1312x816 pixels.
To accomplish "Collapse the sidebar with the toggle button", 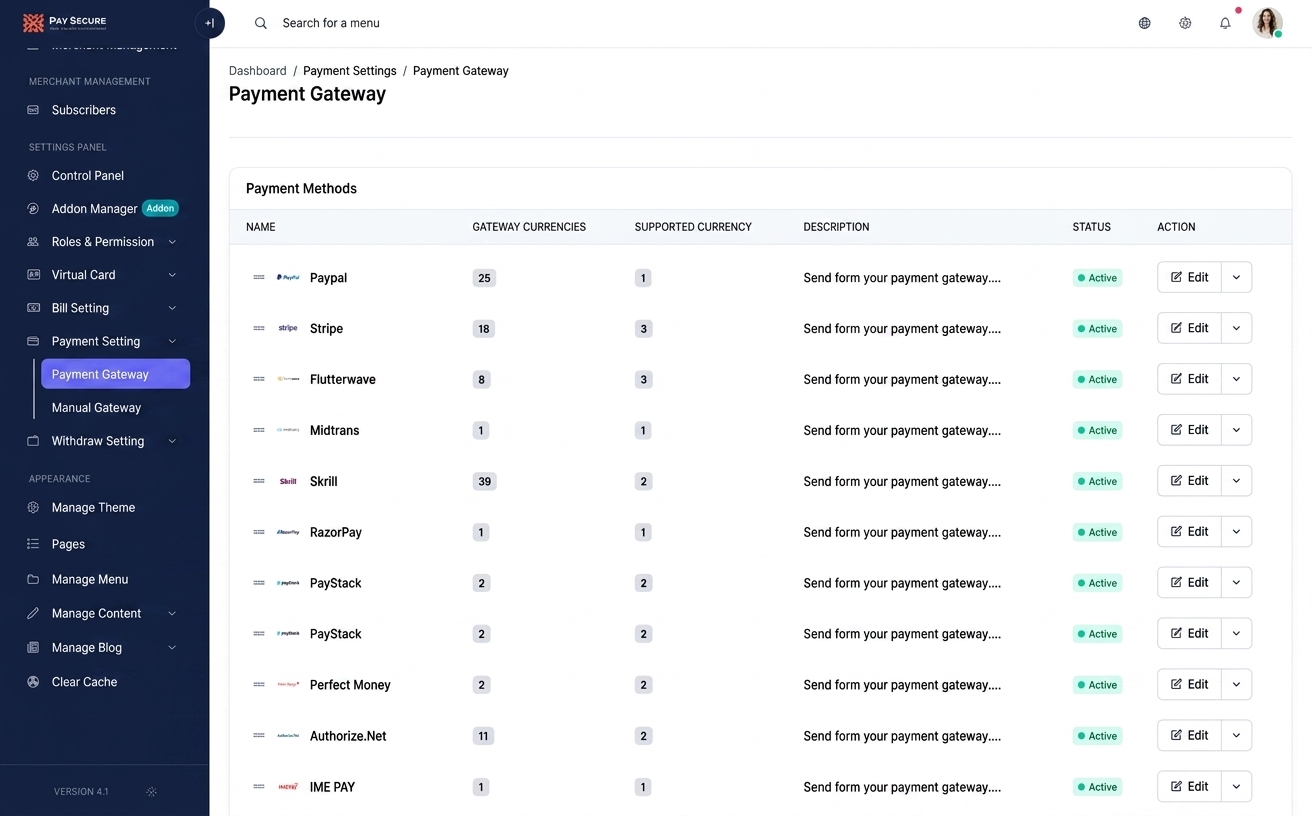I will click(210, 23).
